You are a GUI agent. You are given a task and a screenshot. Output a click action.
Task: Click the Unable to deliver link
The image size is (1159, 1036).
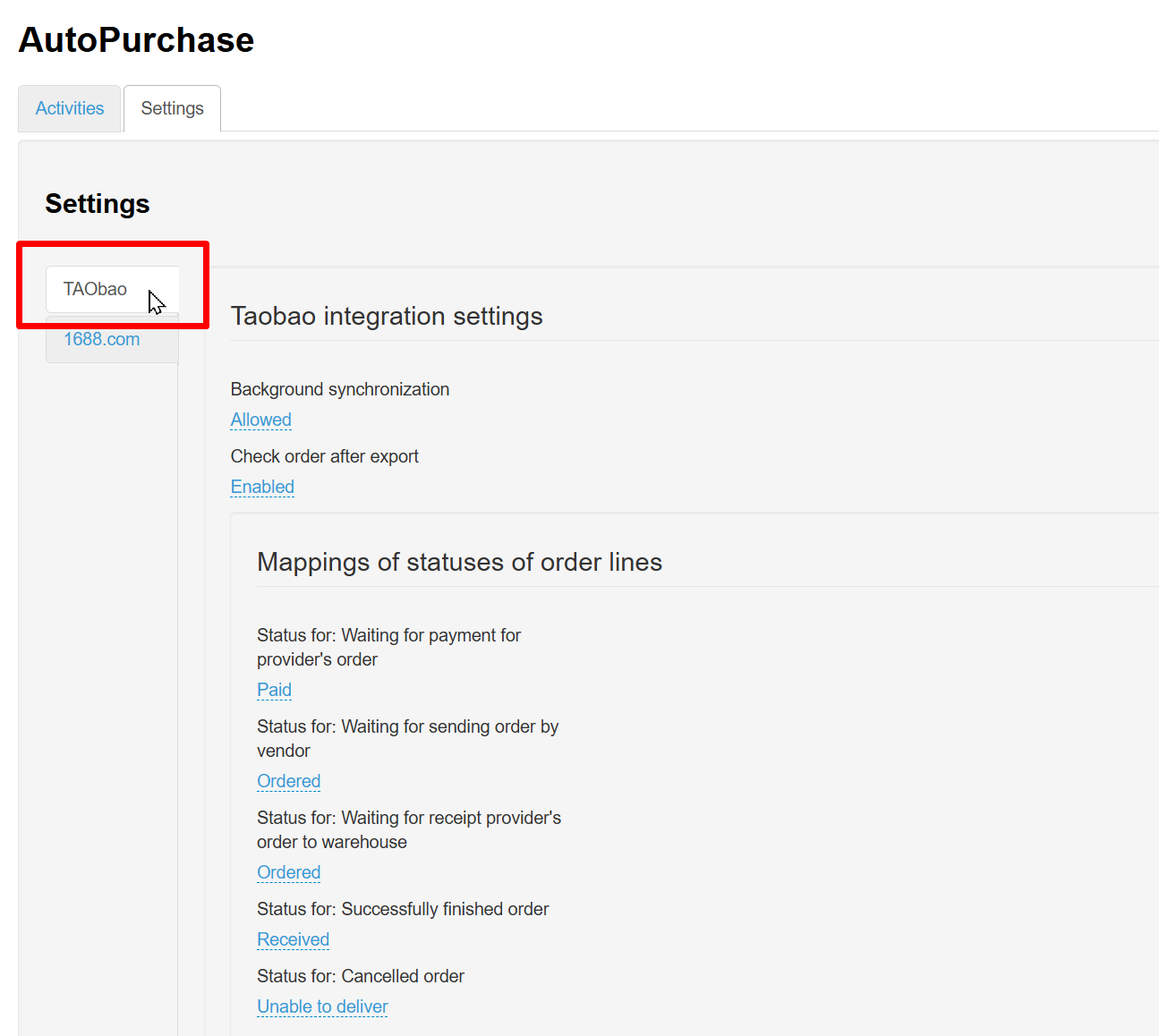tap(322, 1006)
